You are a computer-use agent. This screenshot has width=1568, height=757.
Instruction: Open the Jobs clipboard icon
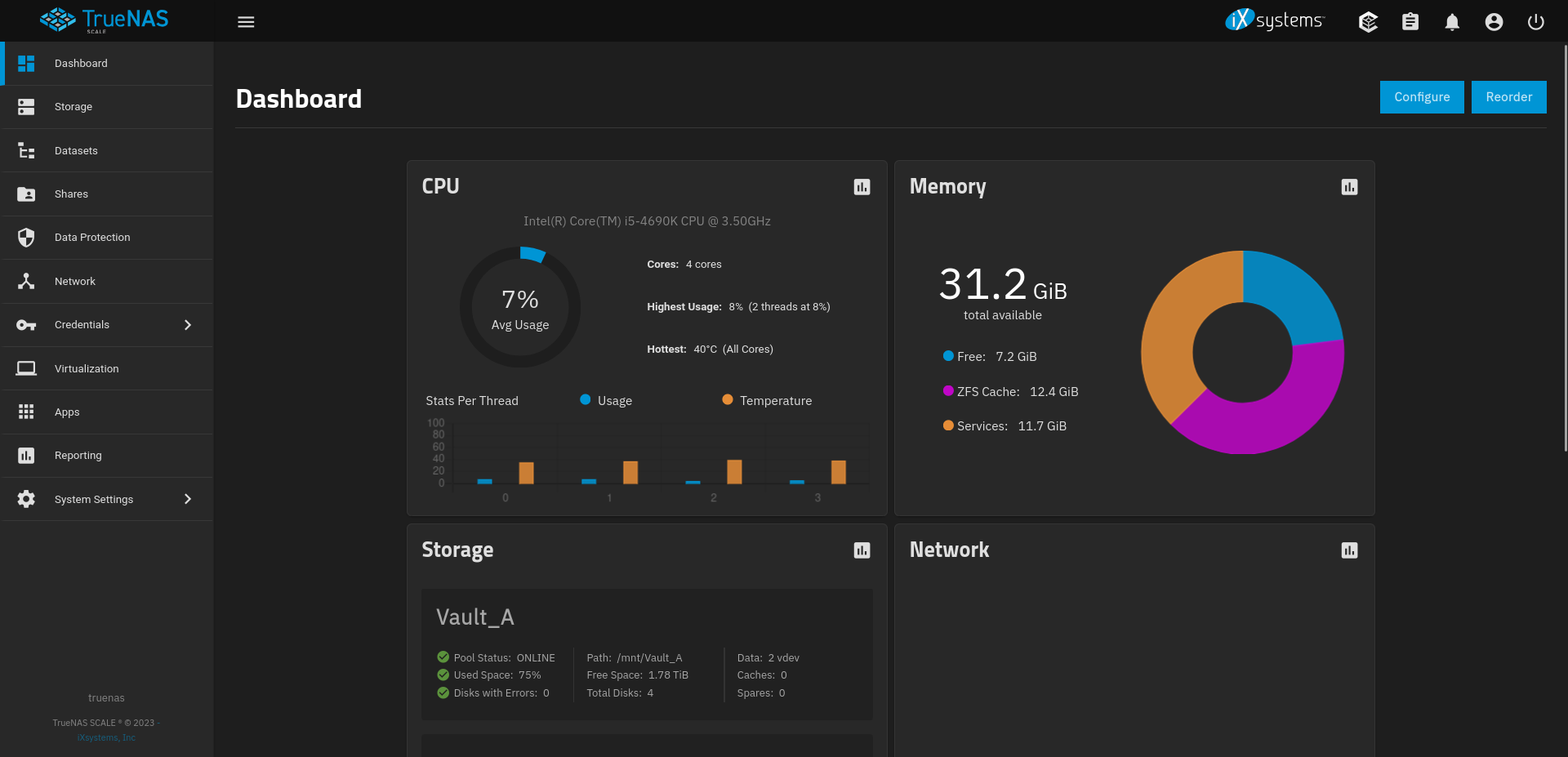coord(1410,22)
